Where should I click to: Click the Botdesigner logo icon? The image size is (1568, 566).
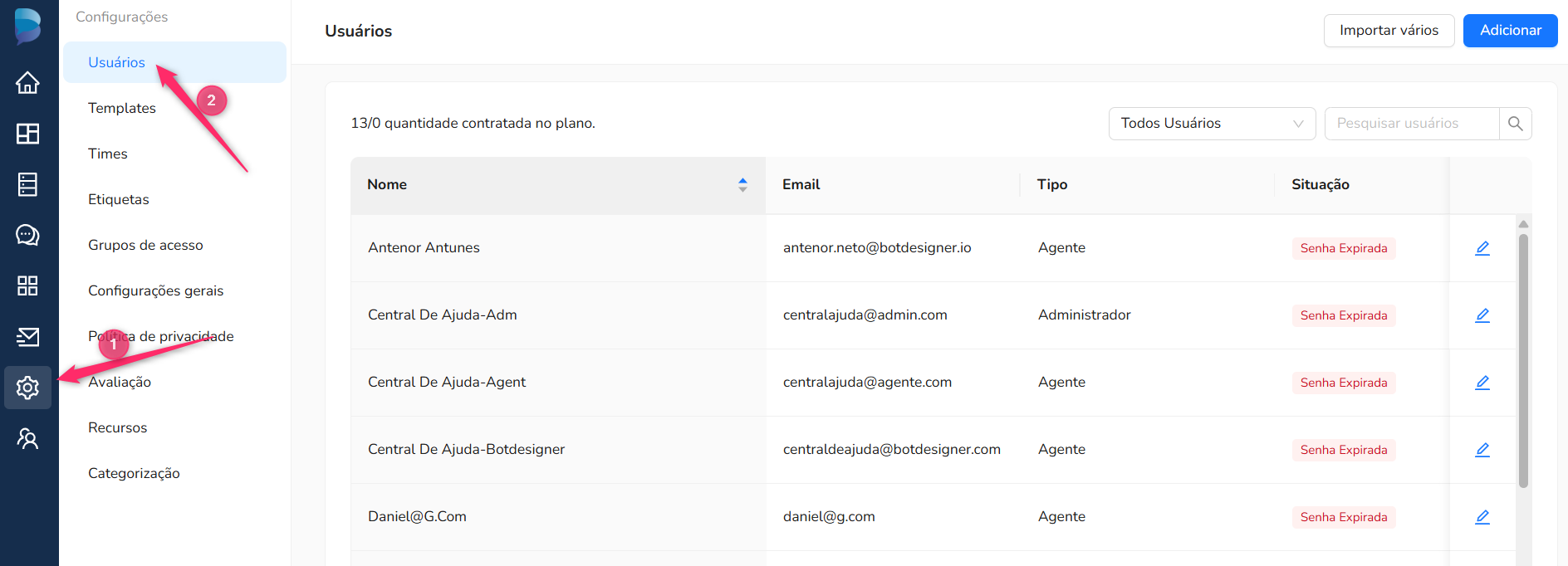click(x=27, y=26)
